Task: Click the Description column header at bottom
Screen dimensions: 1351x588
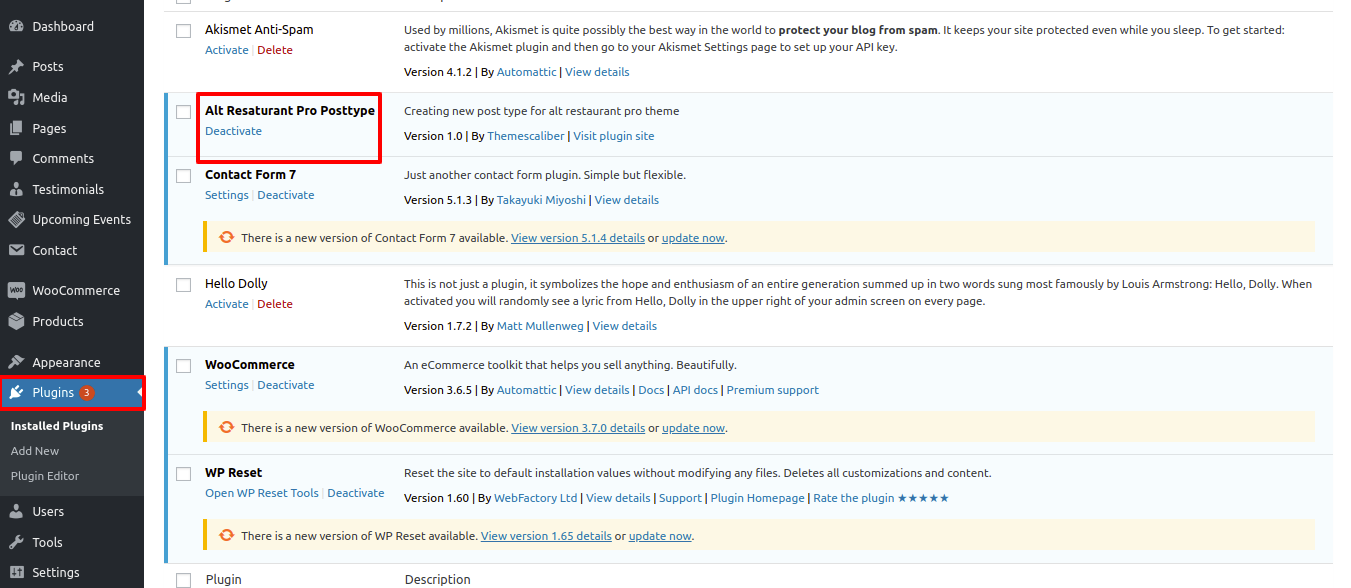Action: click(x=438, y=580)
